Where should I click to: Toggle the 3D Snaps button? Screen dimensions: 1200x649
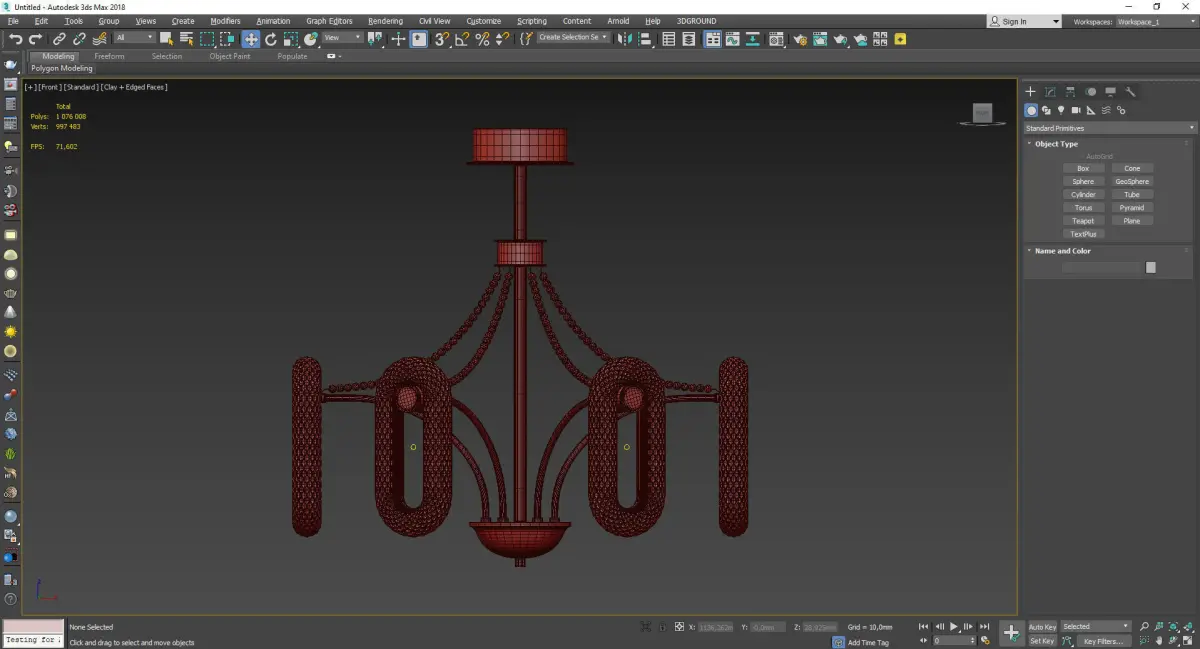pos(441,39)
